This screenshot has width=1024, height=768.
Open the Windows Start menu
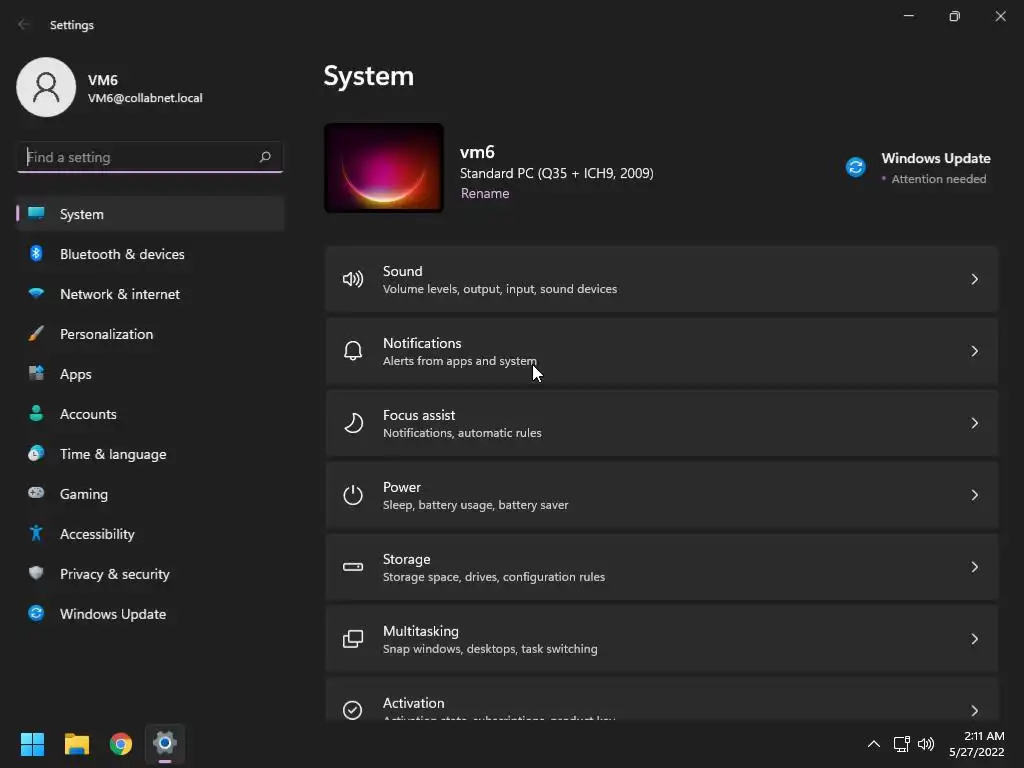(32, 744)
